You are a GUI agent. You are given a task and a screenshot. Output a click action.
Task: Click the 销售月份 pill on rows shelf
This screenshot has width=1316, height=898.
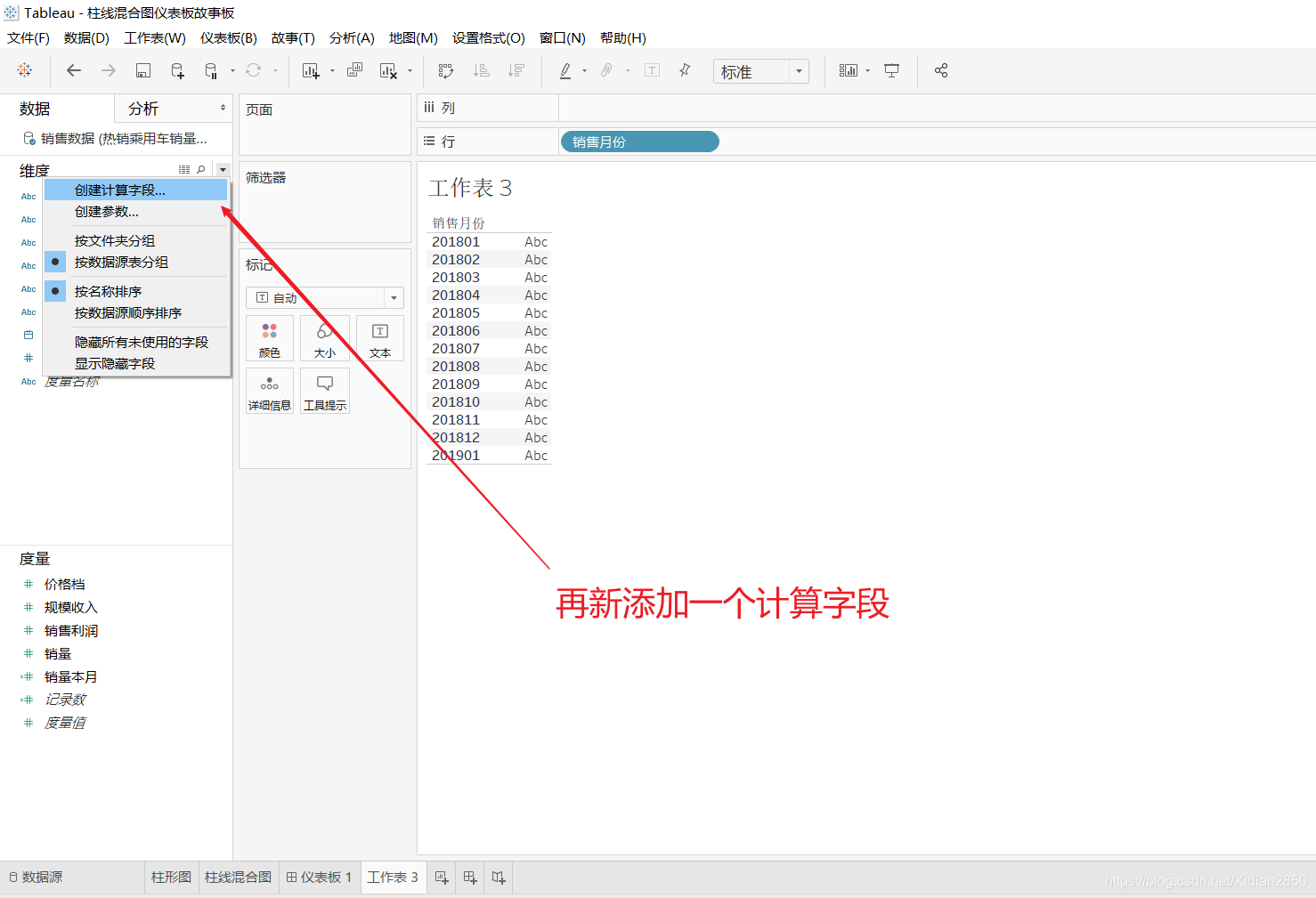click(640, 142)
